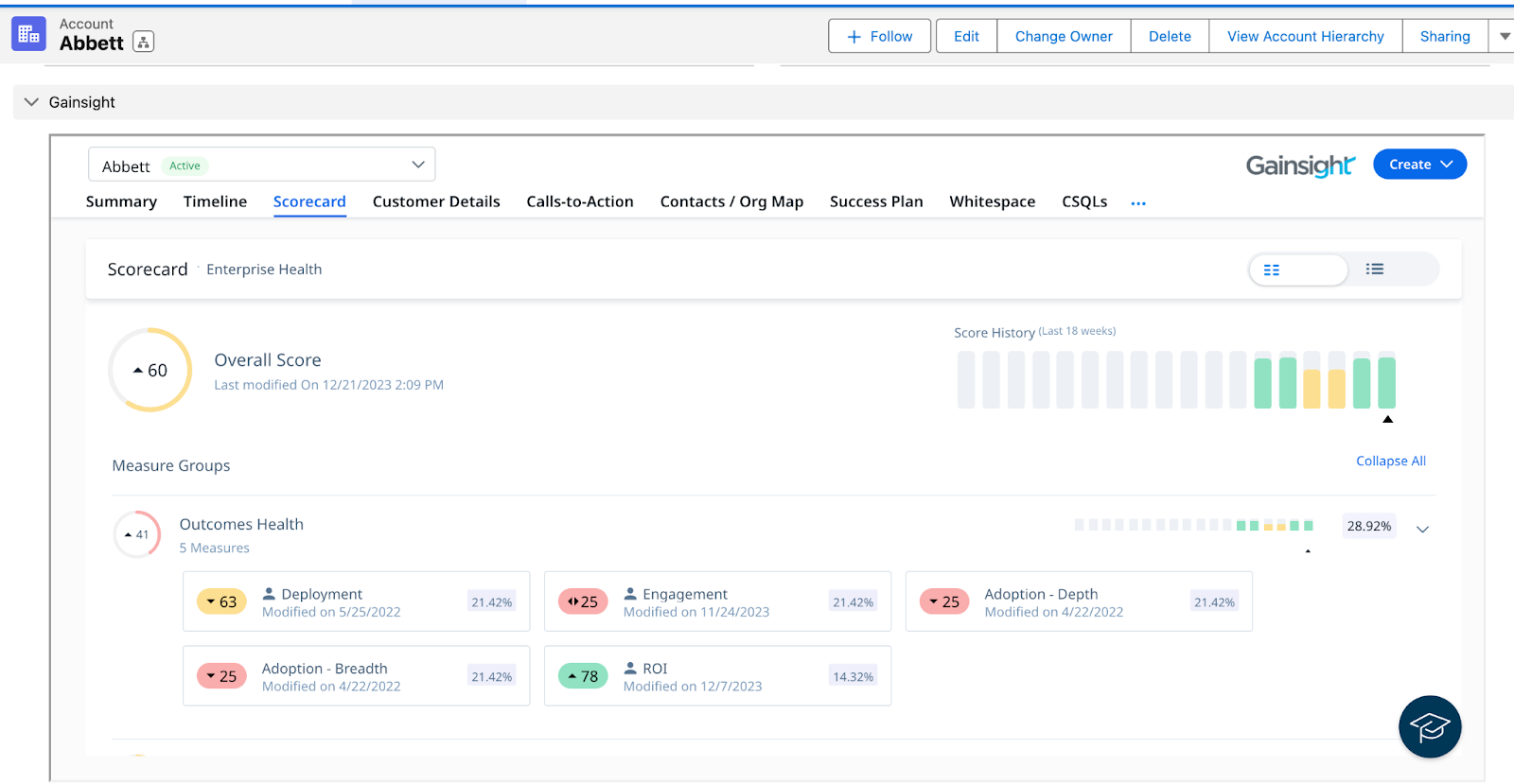Click the Outcomes Health mini score history
Image resolution: width=1514 pixels, height=784 pixels.
click(x=1193, y=525)
